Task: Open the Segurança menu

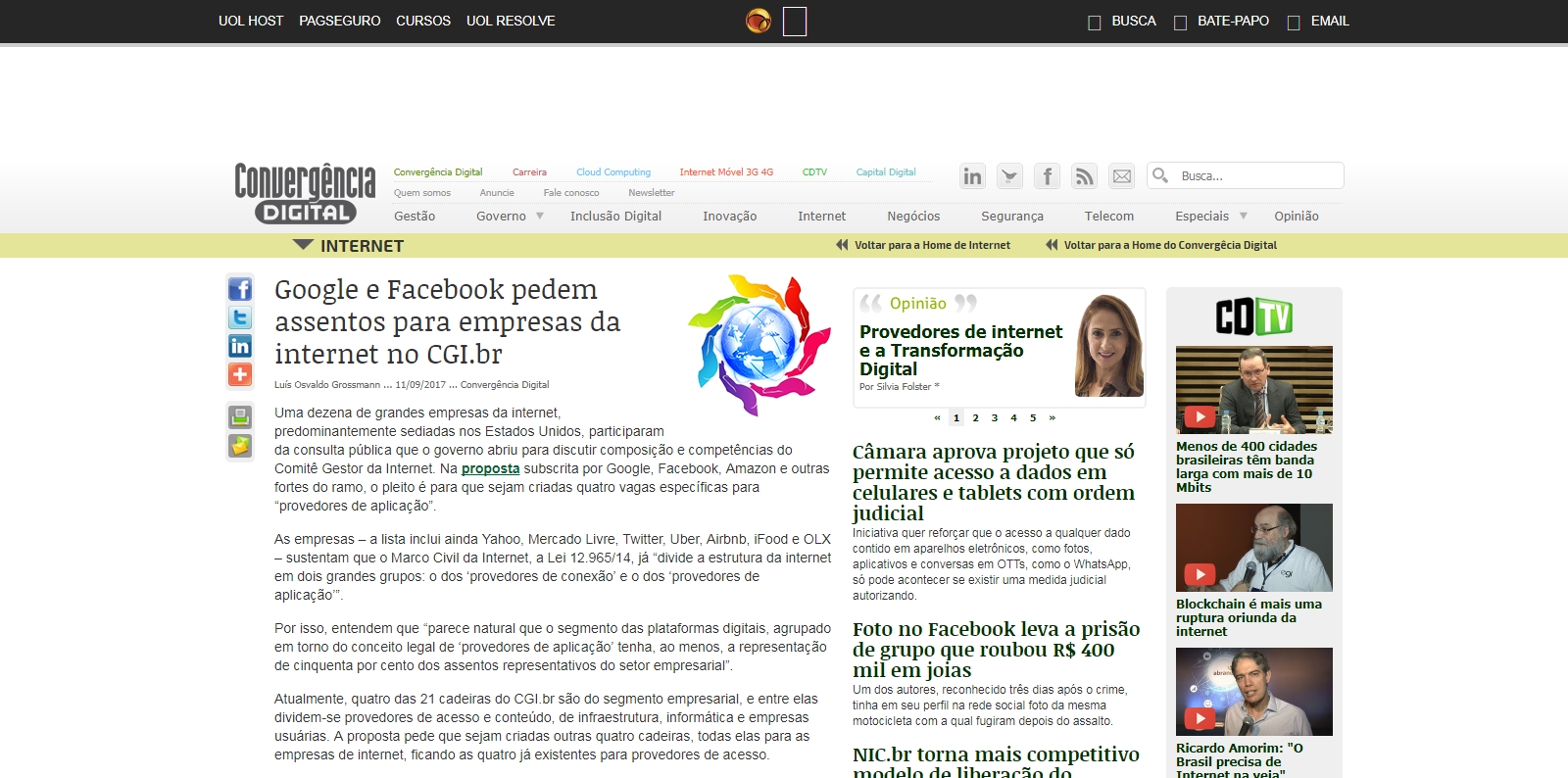Action: [x=1012, y=216]
